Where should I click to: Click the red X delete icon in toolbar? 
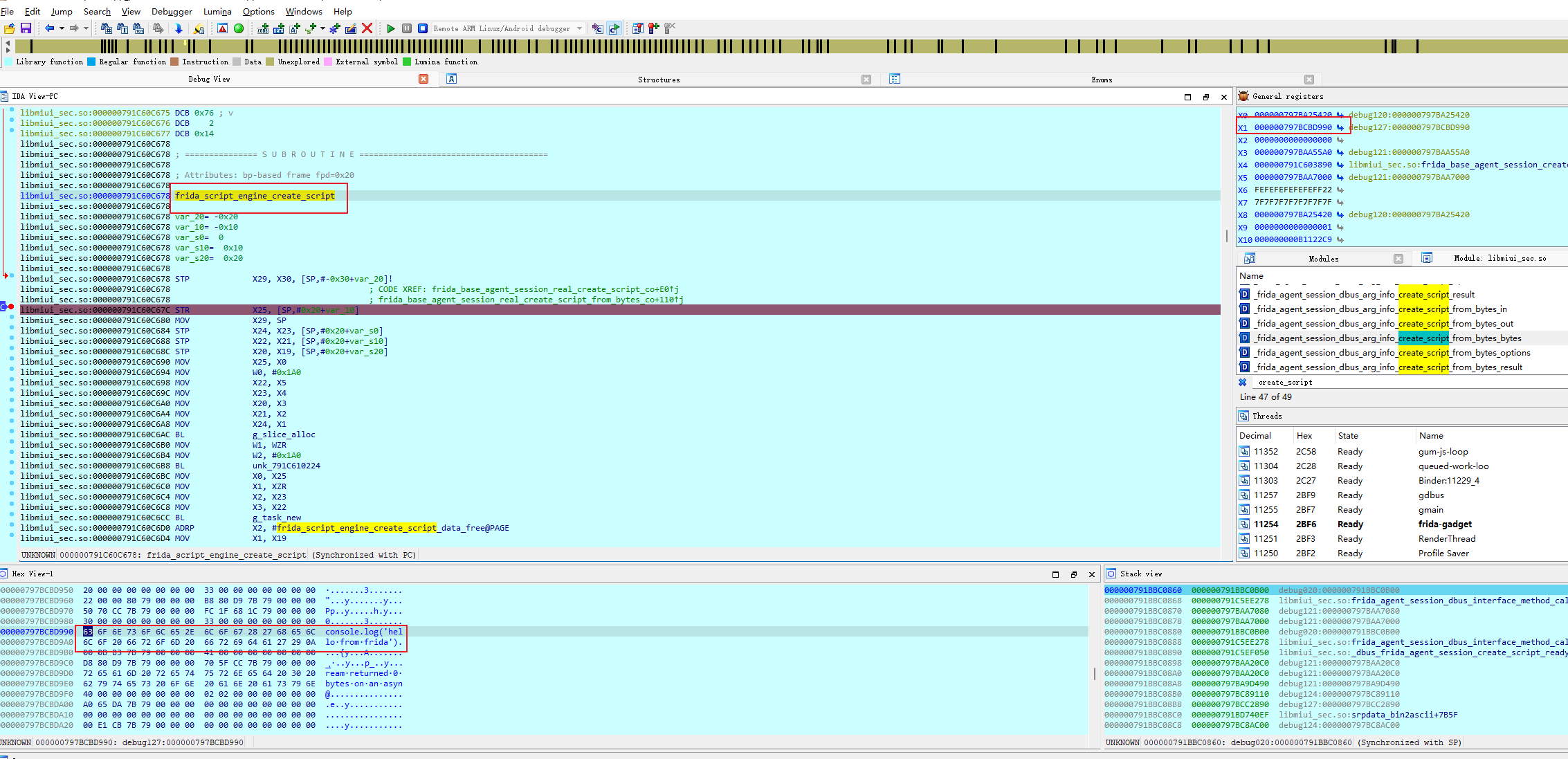(367, 28)
